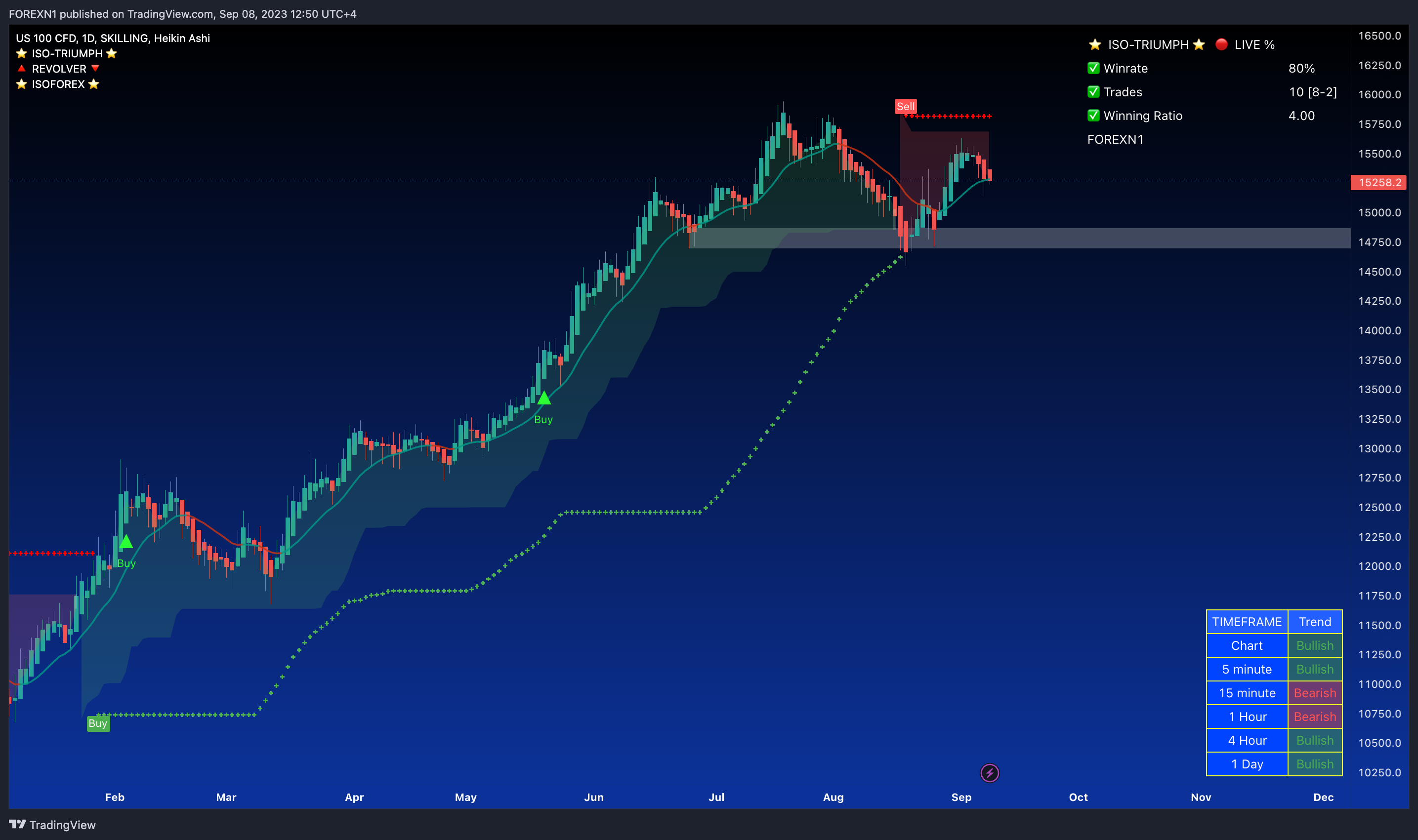Click the Winrate value 80%
This screenshot has height=840, width=1418.
pos(1301,68)
